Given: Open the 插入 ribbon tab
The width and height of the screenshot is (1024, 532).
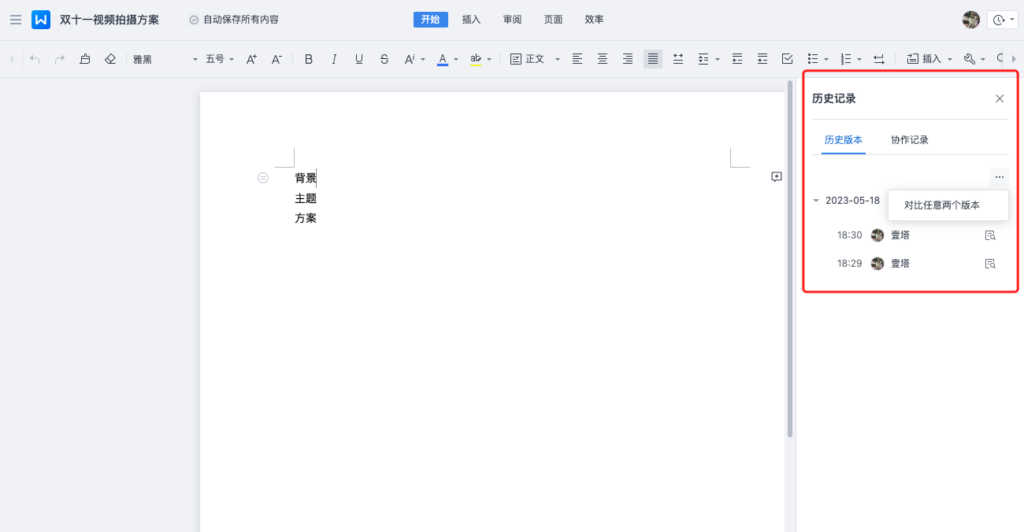Looking at the screenshot, I should tap(471, 19).
